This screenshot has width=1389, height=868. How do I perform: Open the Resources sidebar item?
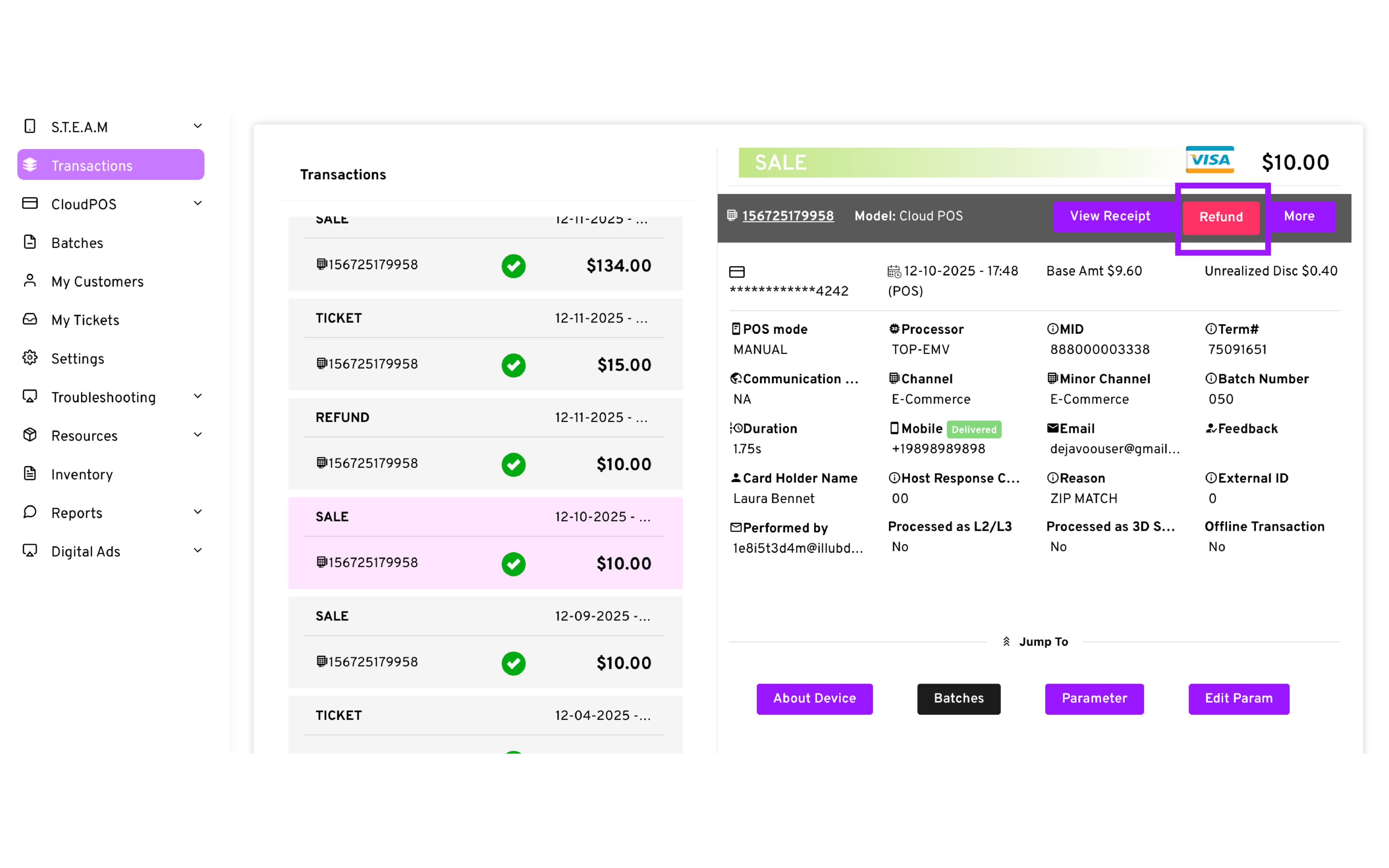84,436
